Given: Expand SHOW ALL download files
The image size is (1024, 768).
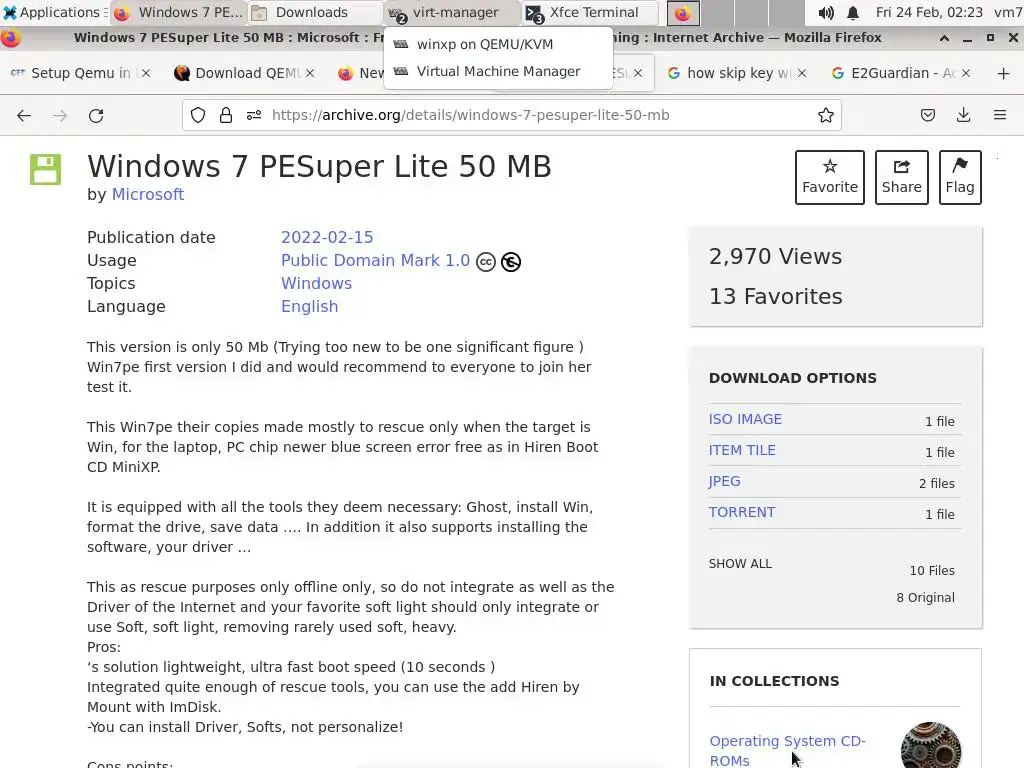Looking at the screenshot, I should click(x=740, y=563).
